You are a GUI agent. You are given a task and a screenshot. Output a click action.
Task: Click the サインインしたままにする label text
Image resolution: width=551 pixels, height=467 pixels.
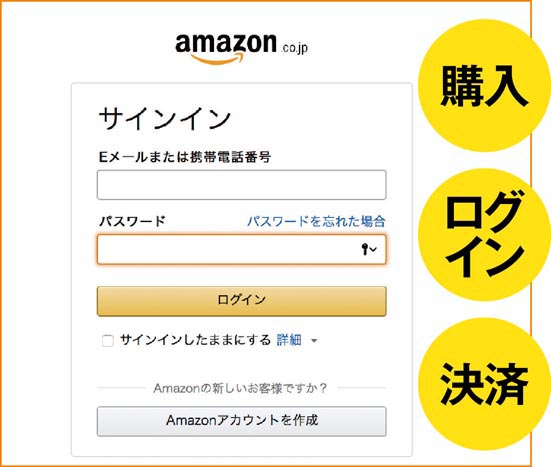[195, 340]
